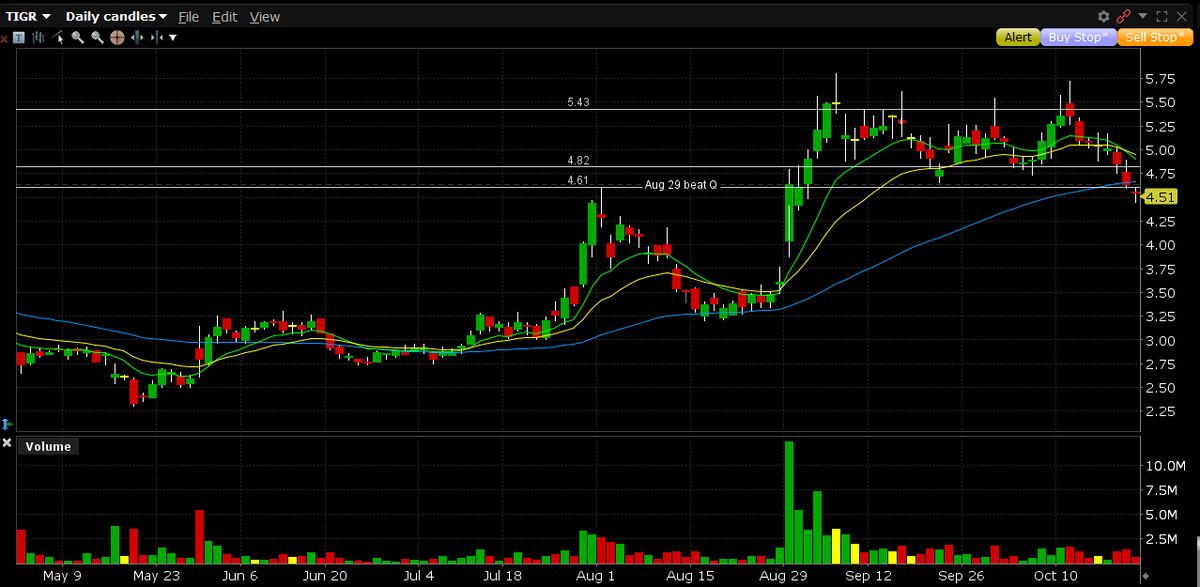The width and height of the screenshot is (1200, 587).
Task: Click the 2.25 price axis label
Action: [x=1160, y=412]
